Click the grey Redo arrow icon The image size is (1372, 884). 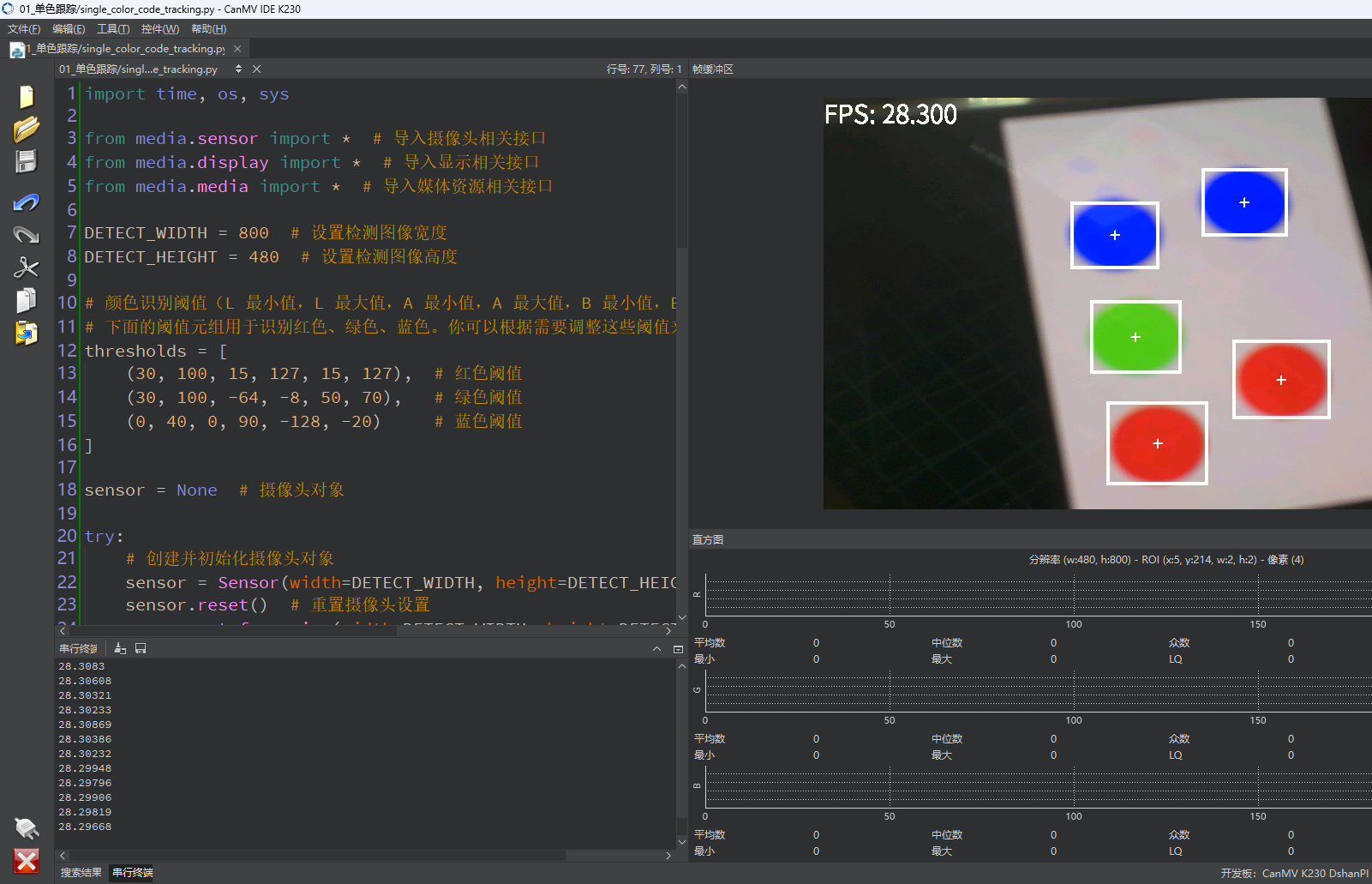pyautogui.click(x=27, y=234)
